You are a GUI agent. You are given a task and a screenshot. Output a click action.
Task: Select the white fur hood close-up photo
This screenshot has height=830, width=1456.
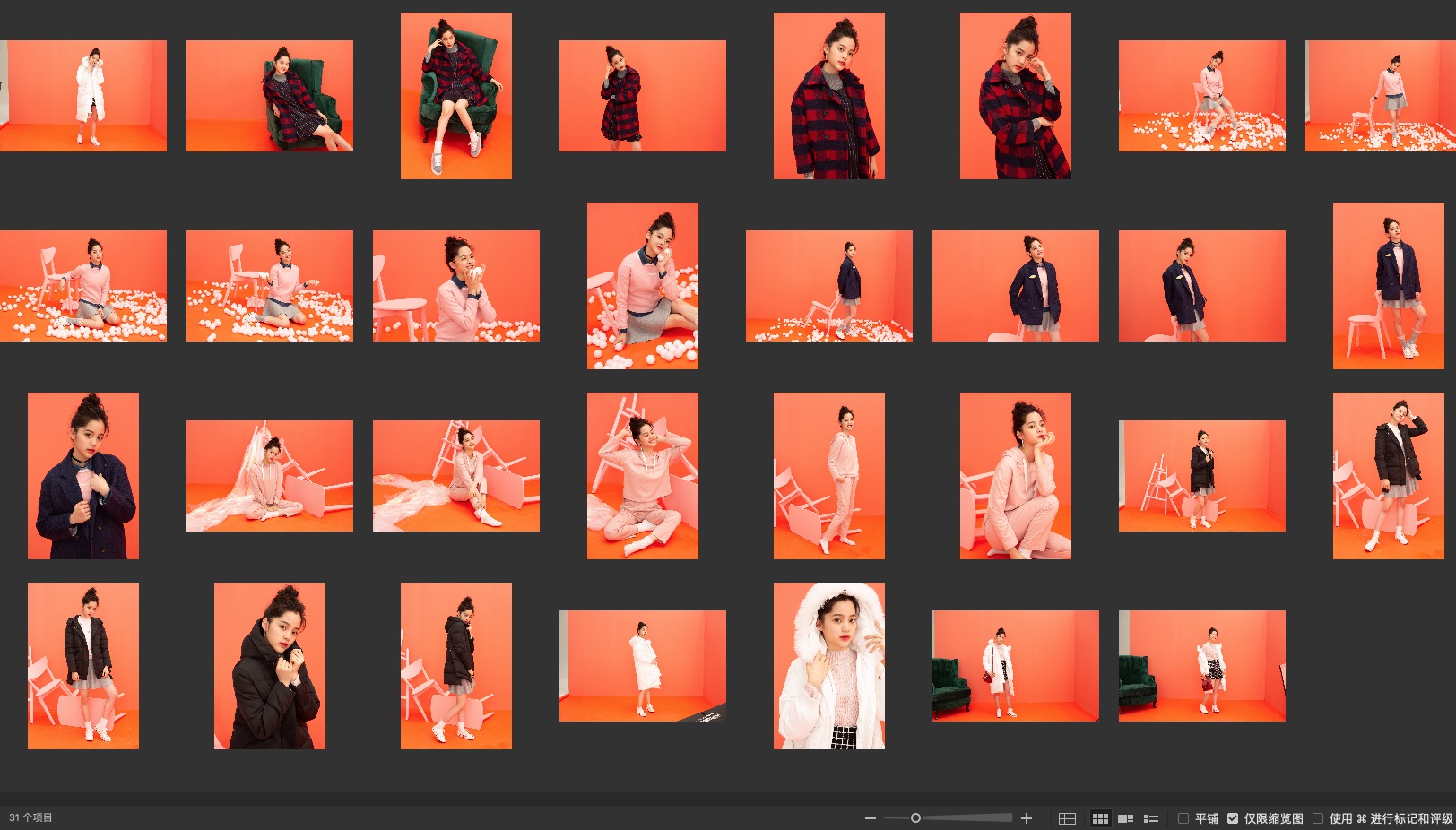pos(828,666)
